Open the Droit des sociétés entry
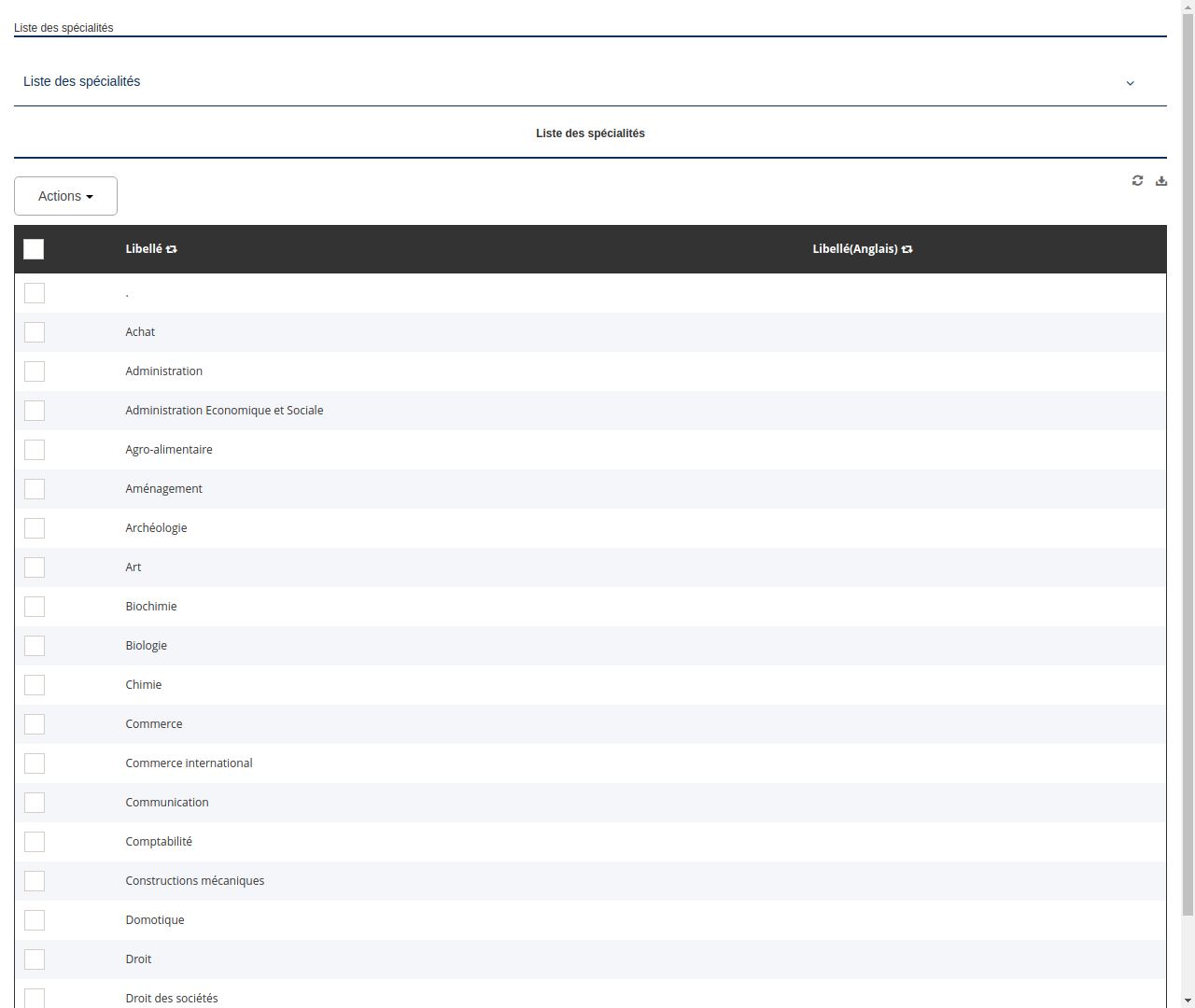This screenshot has height=1008, width=1195. pos(172,998)
